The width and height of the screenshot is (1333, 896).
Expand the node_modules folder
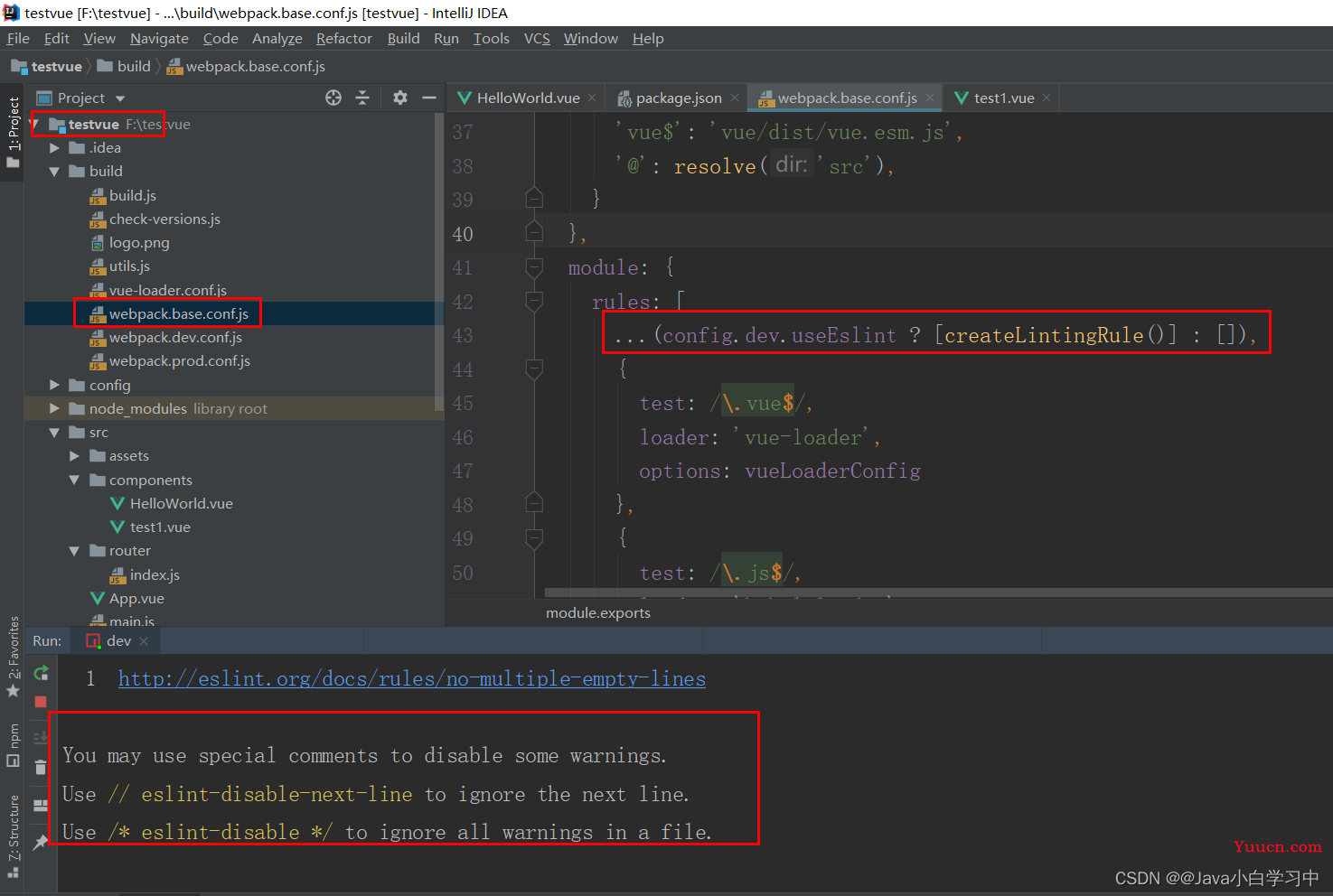[54, 409]
